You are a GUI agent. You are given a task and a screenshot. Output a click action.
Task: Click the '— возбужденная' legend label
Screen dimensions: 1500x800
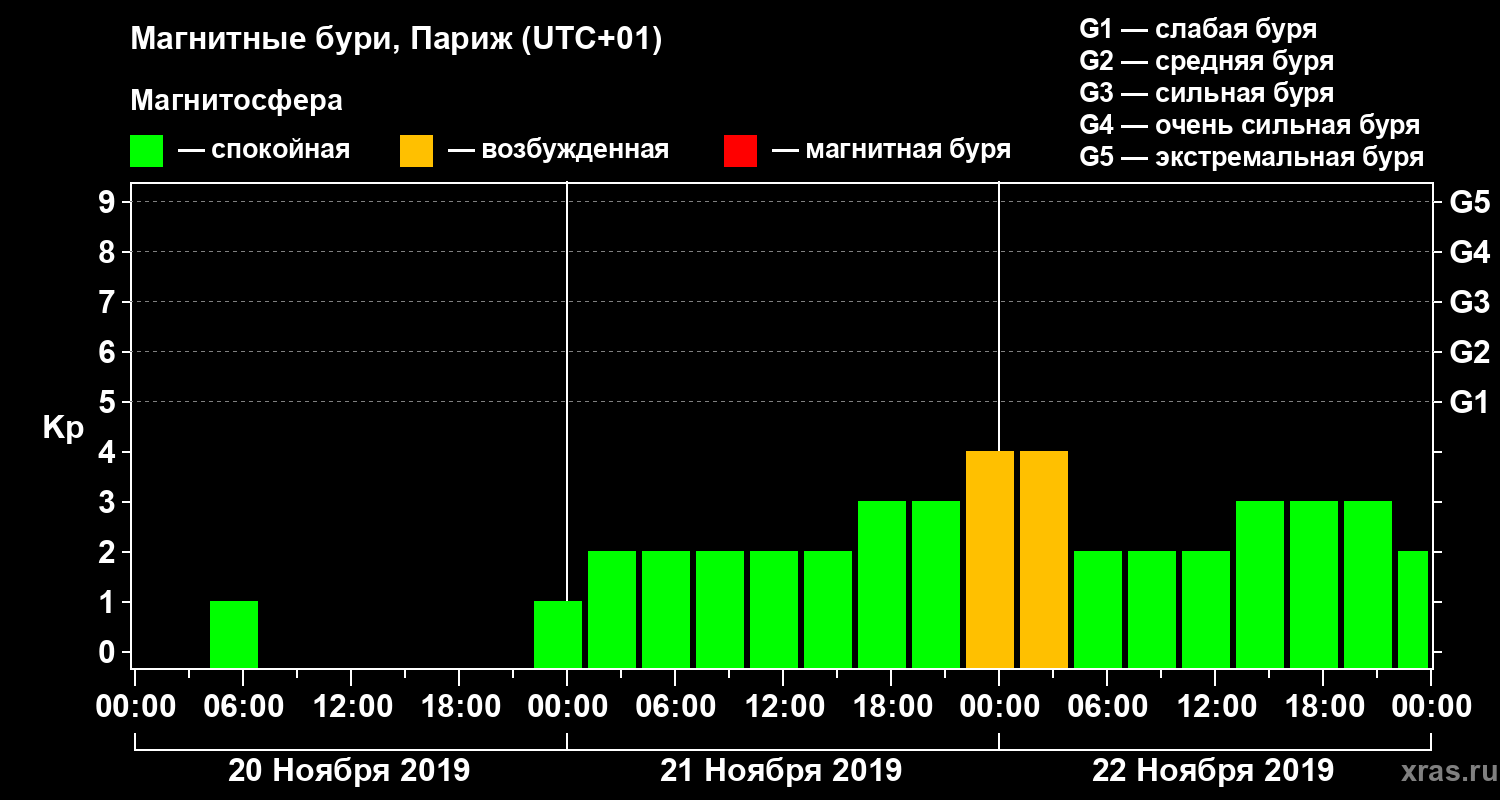[559, 150]
